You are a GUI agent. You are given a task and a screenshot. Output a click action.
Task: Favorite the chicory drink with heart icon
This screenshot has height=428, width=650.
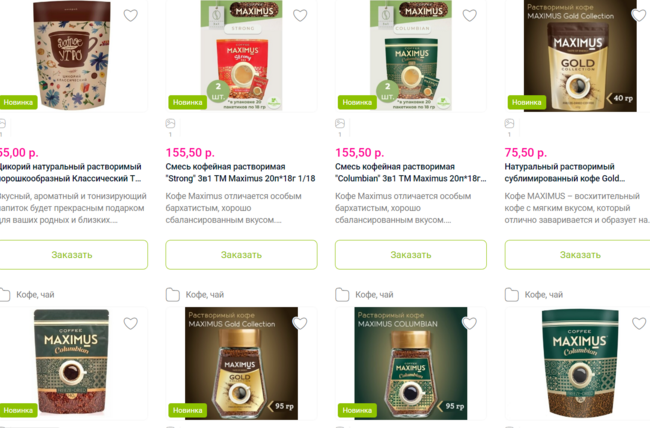point(131,15)
